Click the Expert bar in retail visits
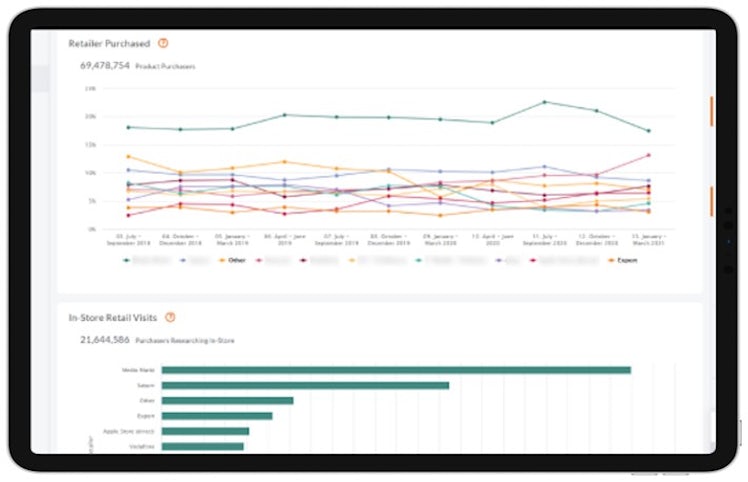Viewport: 748px width, 482px height. 216,415
